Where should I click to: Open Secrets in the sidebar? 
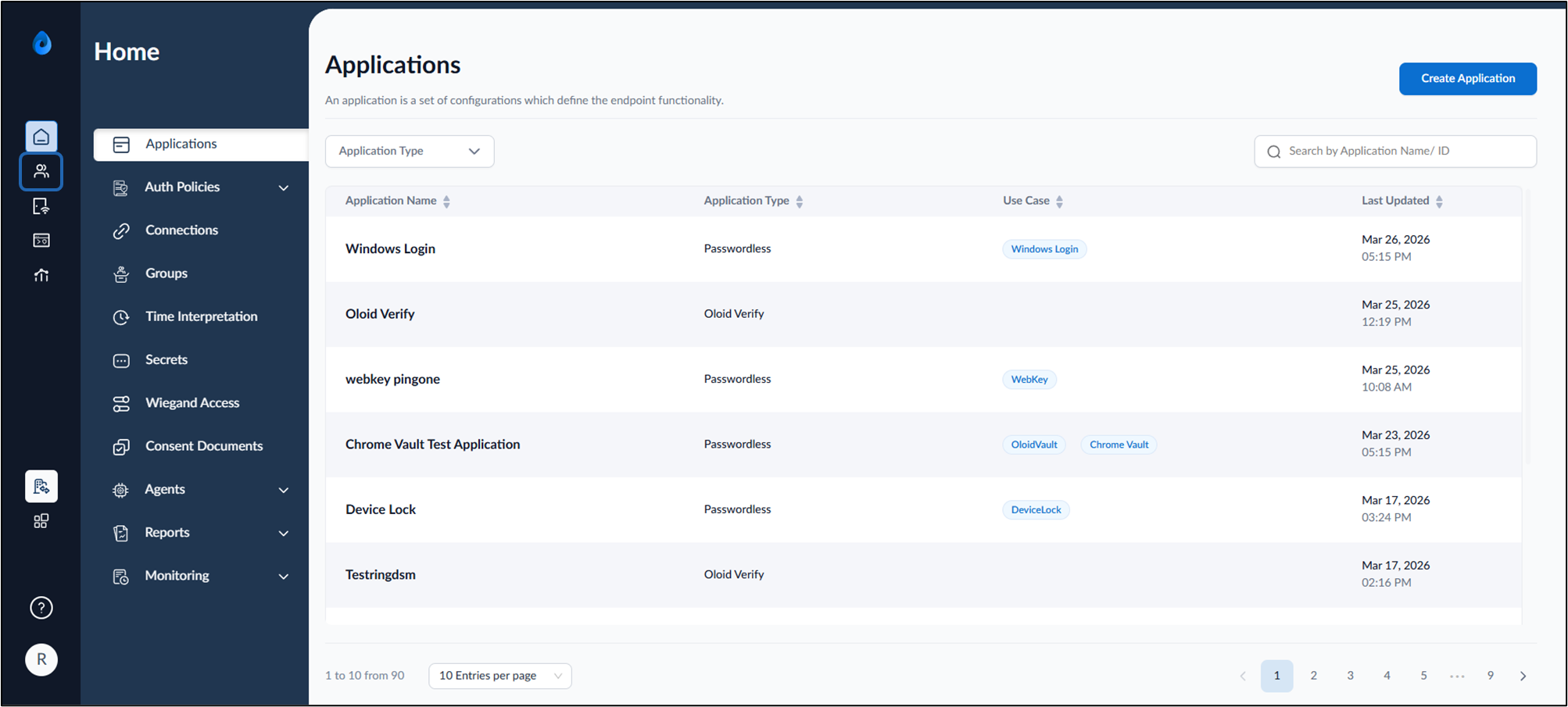click(x=166, y=360)
